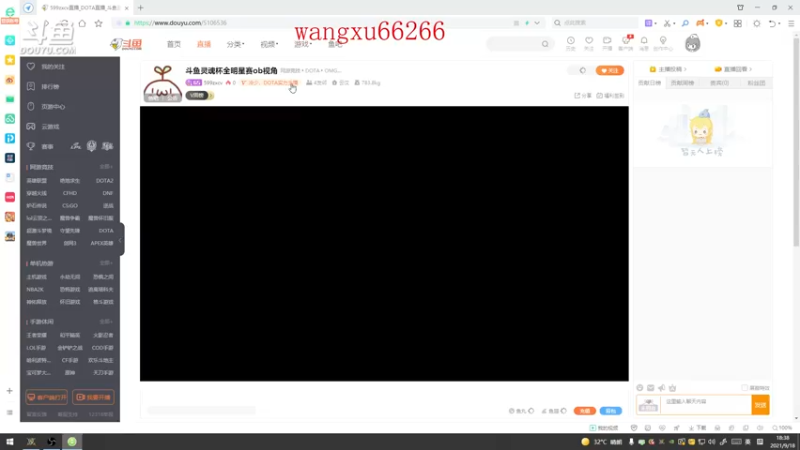The image size is (800, 450).
Task: Expand 全部 in 手游休闲 section
Action: tap(106, 322)
